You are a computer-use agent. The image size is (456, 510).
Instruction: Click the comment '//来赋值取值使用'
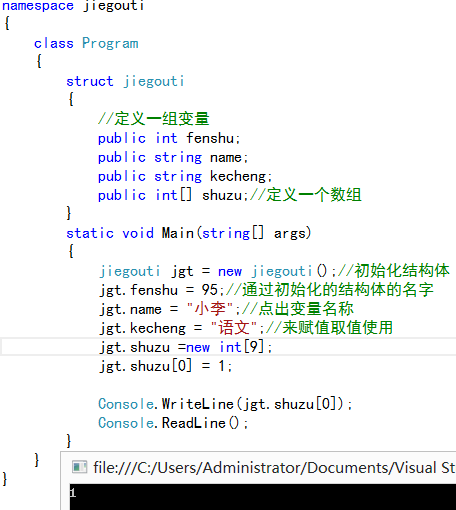tap(329, 328)
